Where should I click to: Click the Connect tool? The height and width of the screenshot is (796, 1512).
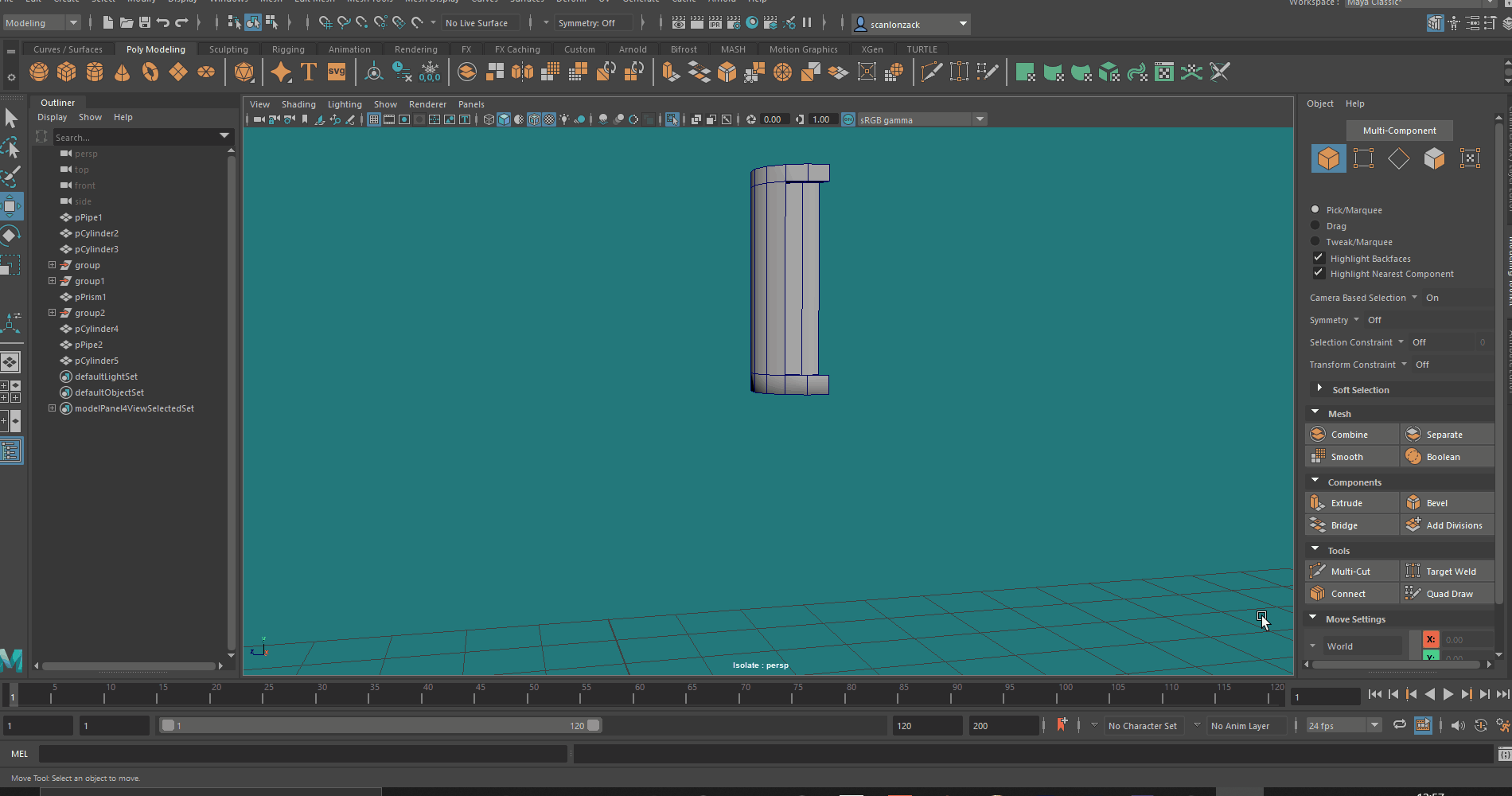click(1352, 594)
